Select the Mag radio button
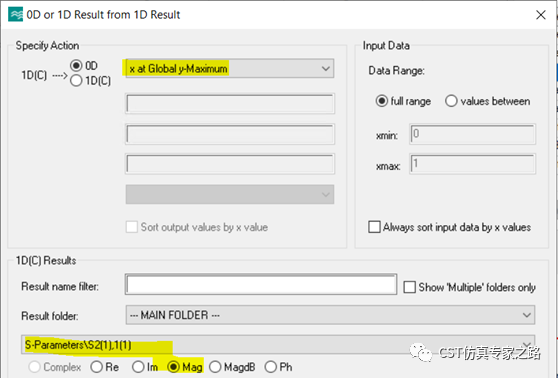This screenshot has width=558, height=378. click(173, 367)
